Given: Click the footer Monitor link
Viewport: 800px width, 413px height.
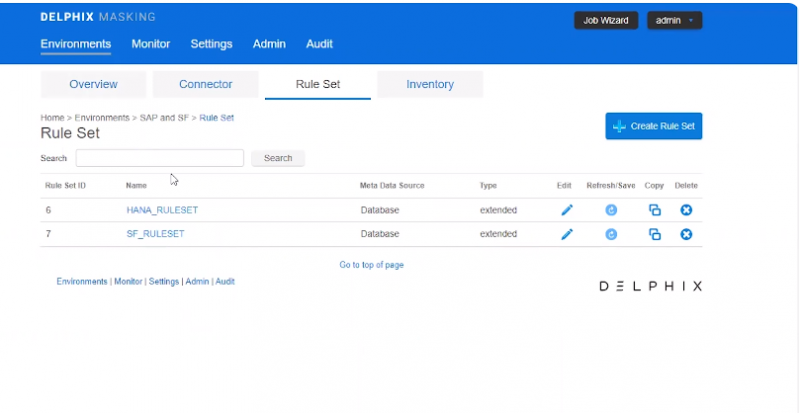Looking at the screenshot, I should coord(128,281).
